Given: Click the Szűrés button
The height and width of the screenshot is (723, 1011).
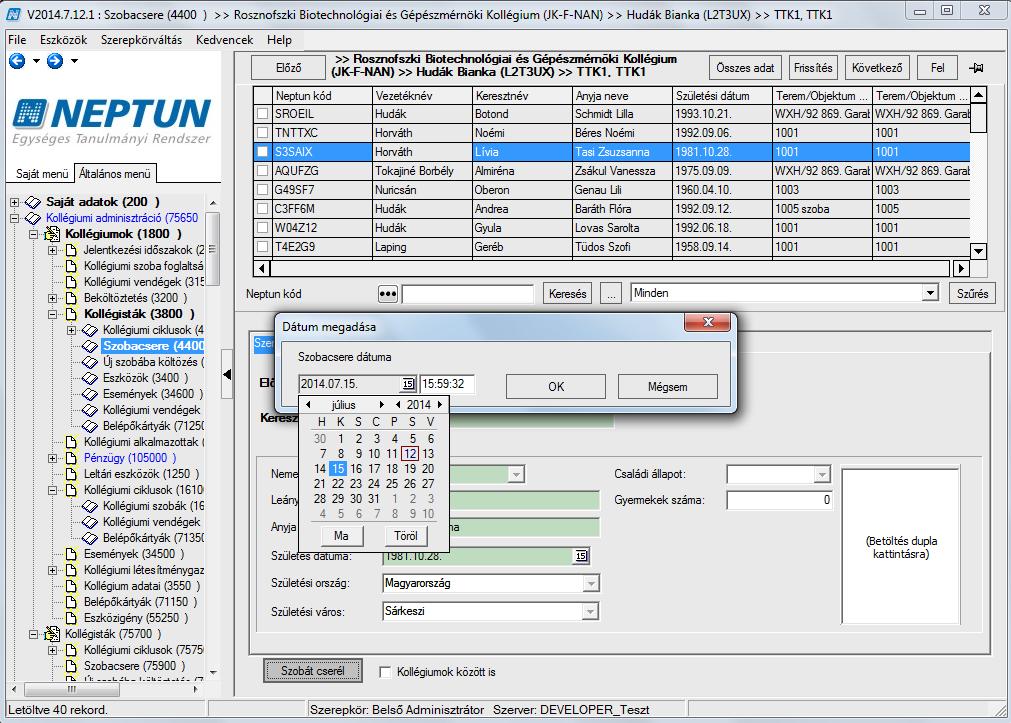Looking at the screenshot, I should (x=972, y=294).
